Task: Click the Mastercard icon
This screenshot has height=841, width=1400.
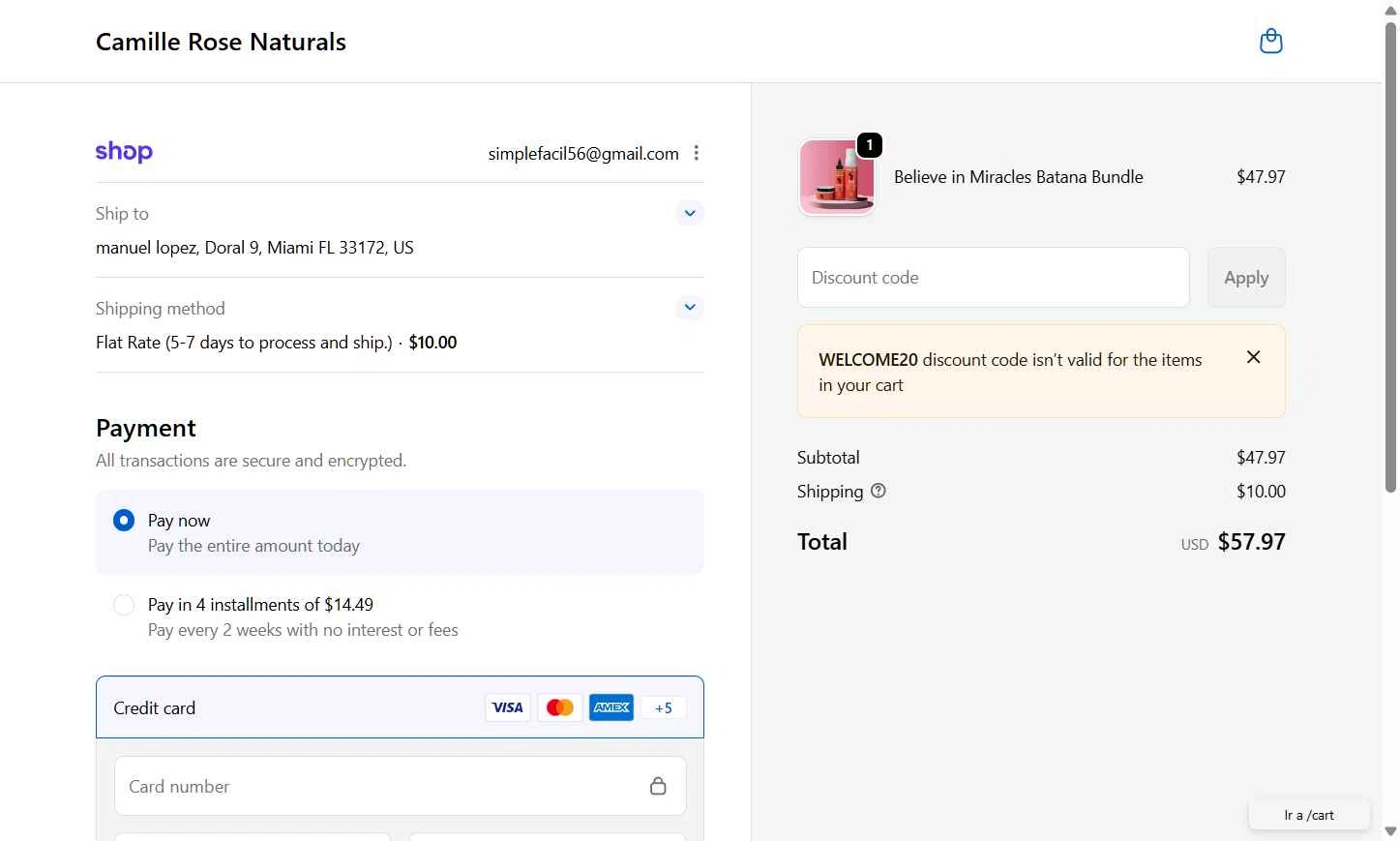Action: pos(559,707)
